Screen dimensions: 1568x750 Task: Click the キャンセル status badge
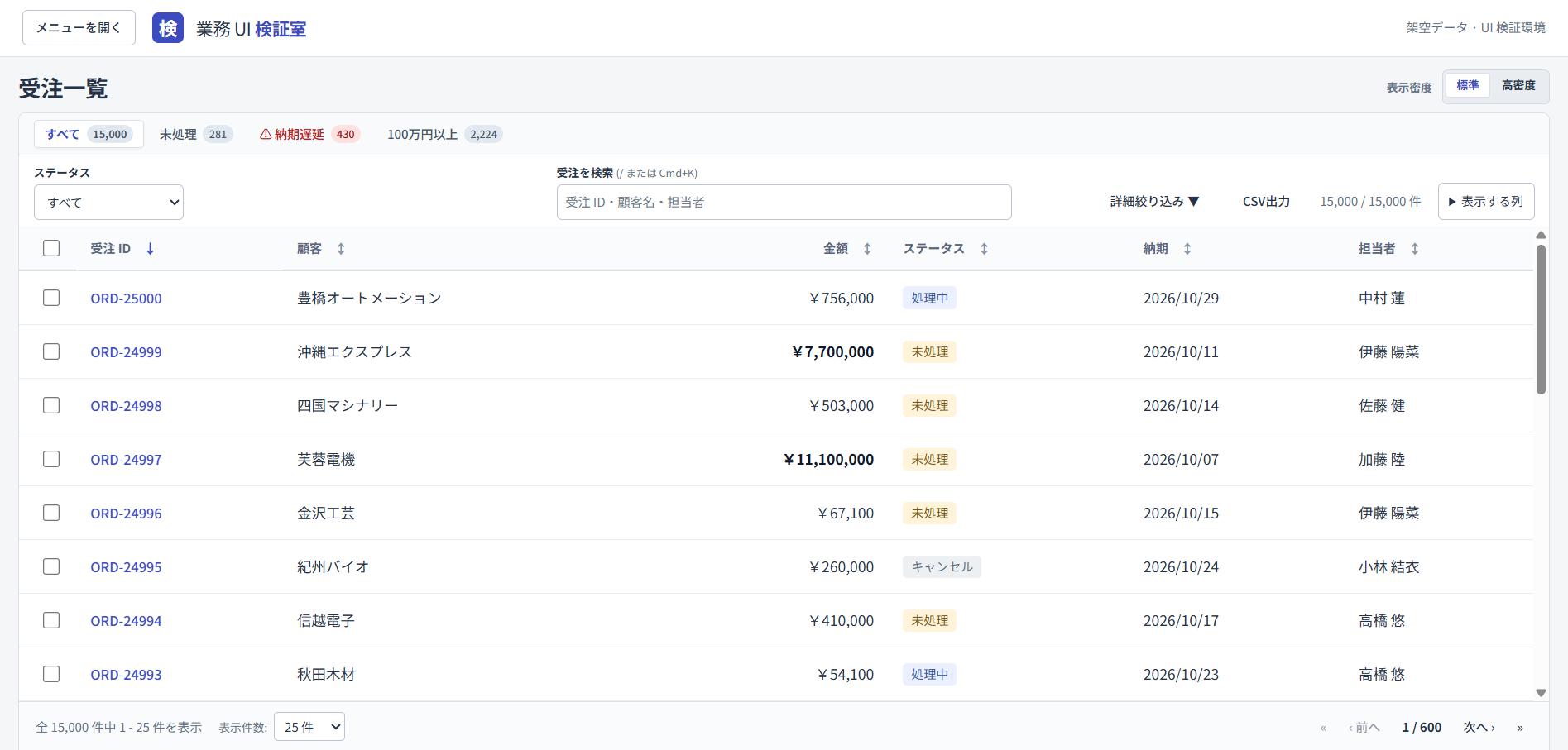pos(942,566)
